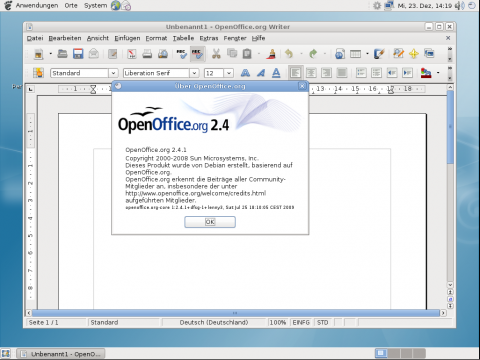
Task: Run the Spellcheck icon
Action: 182,54
